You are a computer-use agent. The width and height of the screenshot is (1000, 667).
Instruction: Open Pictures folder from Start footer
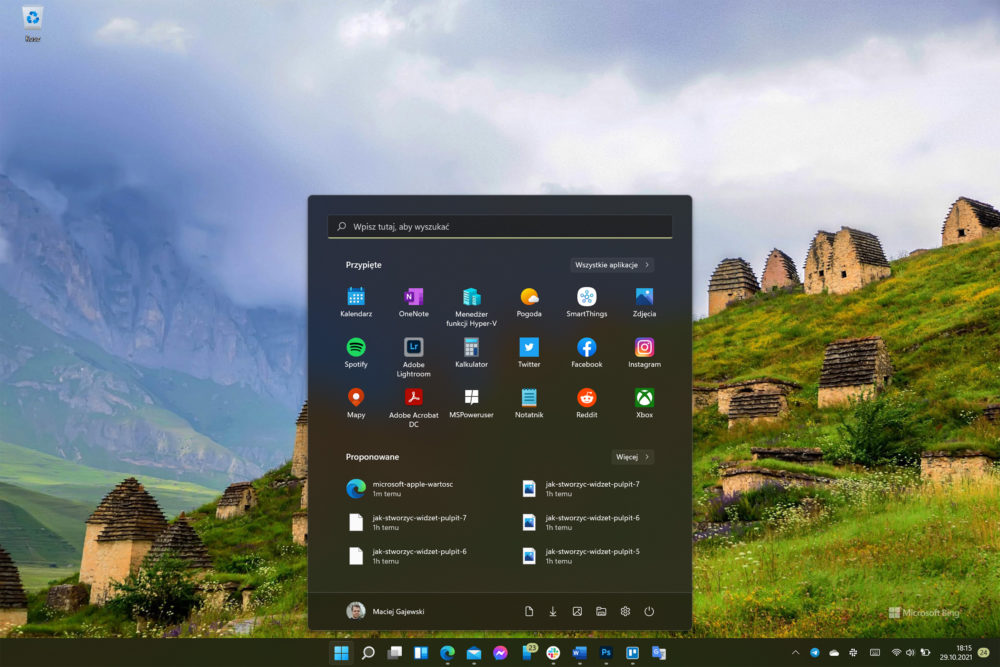pyautogui.click(x=577, y=611)
